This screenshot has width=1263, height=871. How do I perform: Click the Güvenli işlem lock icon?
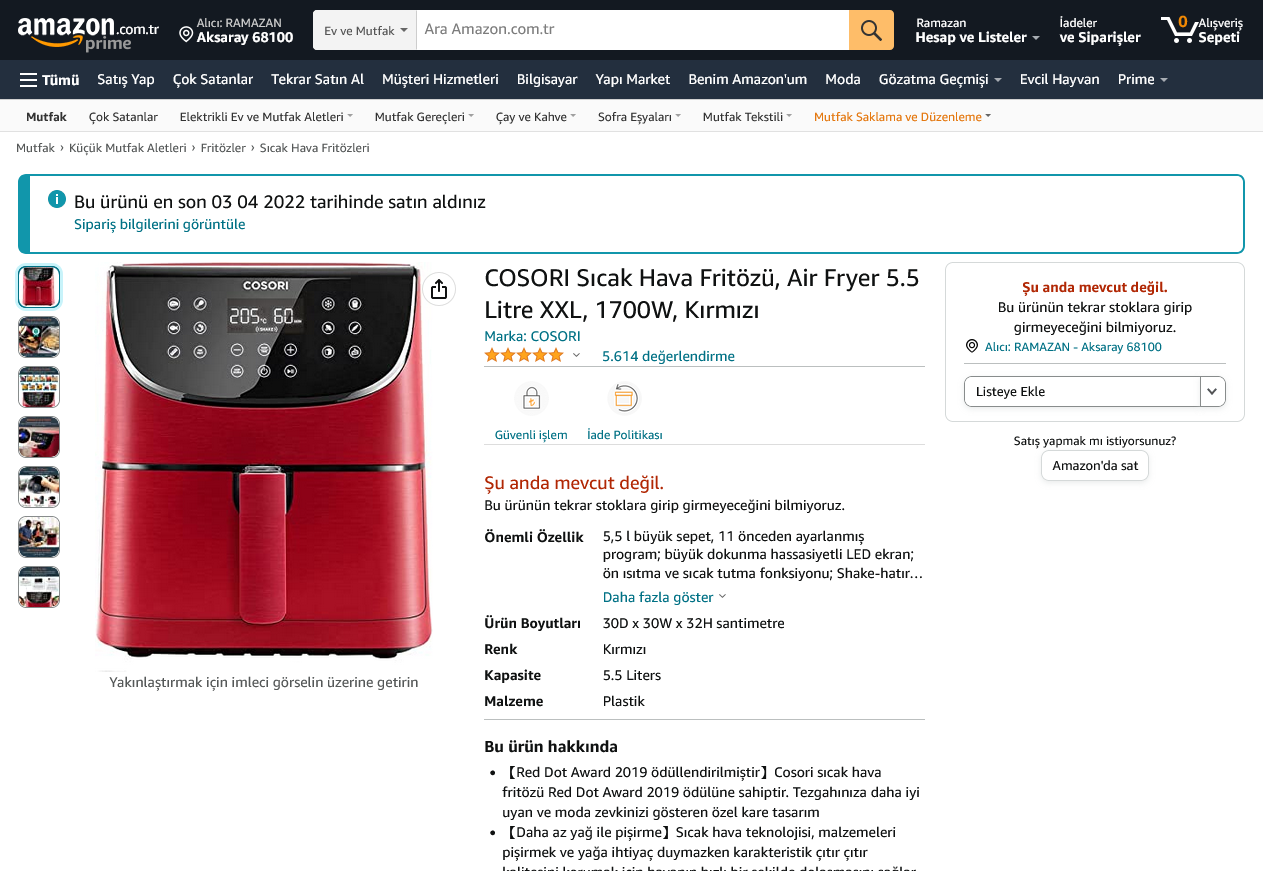(531, 399)
